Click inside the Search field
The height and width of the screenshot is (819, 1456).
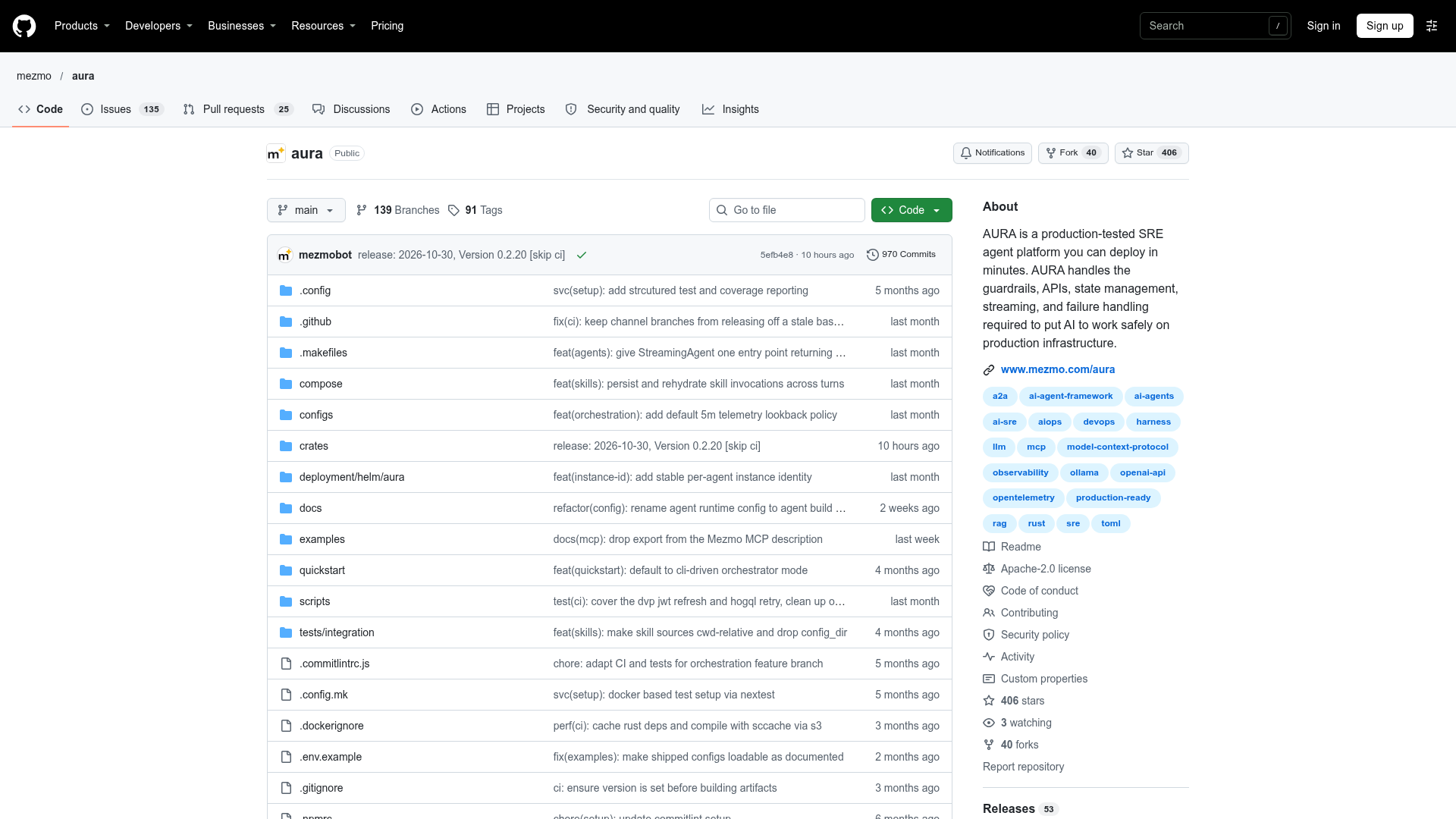click(x=1215, y=26)
